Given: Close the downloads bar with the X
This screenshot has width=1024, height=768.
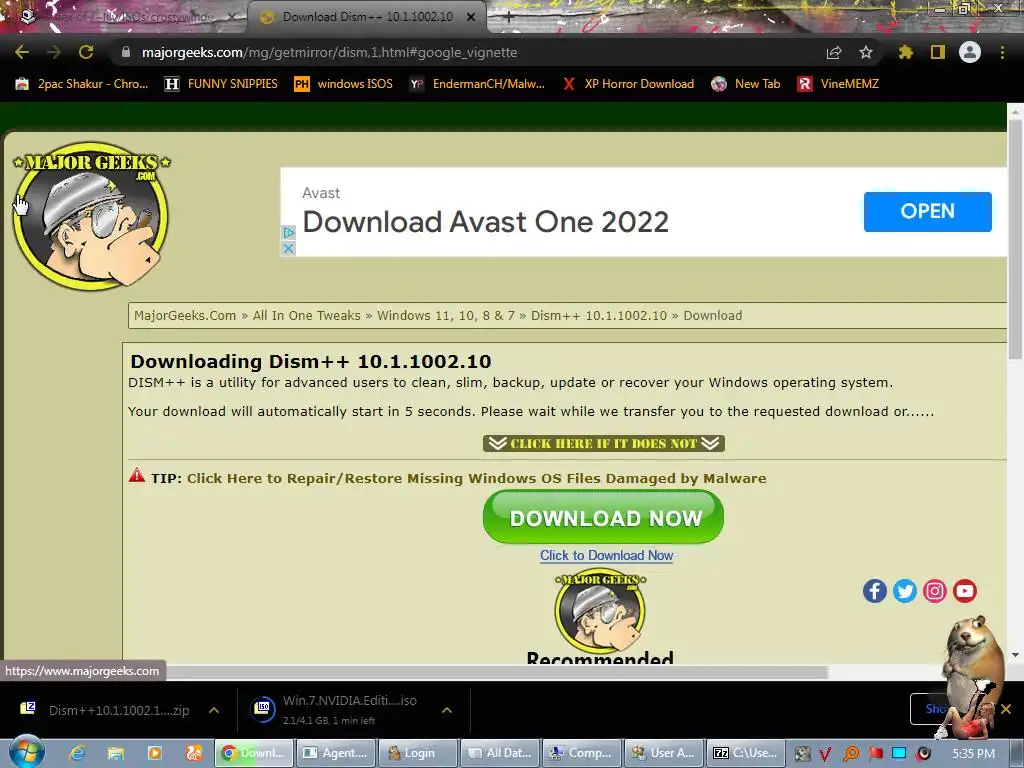Looking at the screenshot, I should point(1006,709).
